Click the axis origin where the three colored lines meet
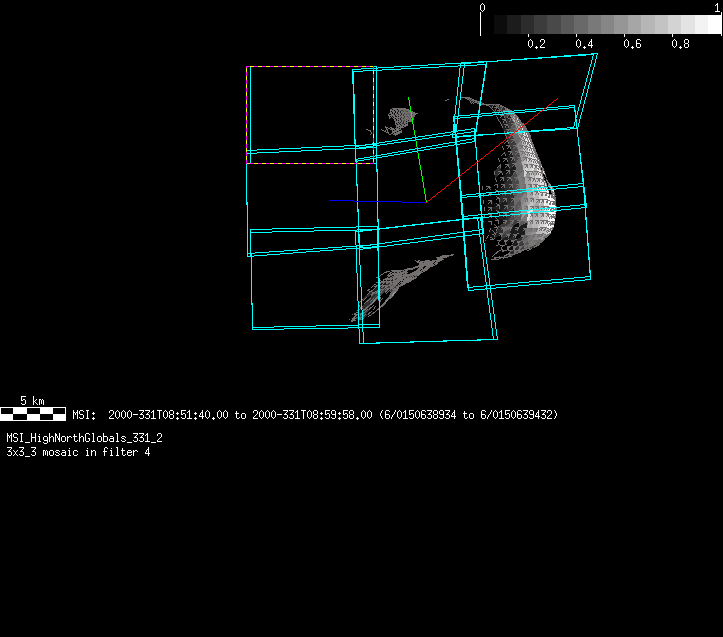Viewport: 723px width, 637px height. point(426,202)
